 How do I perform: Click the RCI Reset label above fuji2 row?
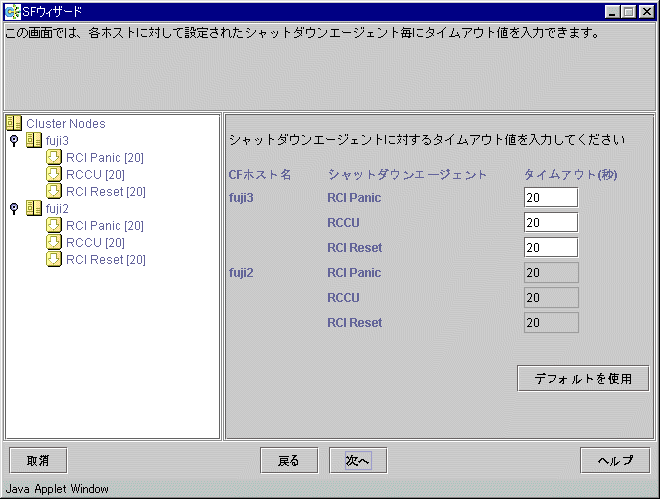click(x=355, y=248)
